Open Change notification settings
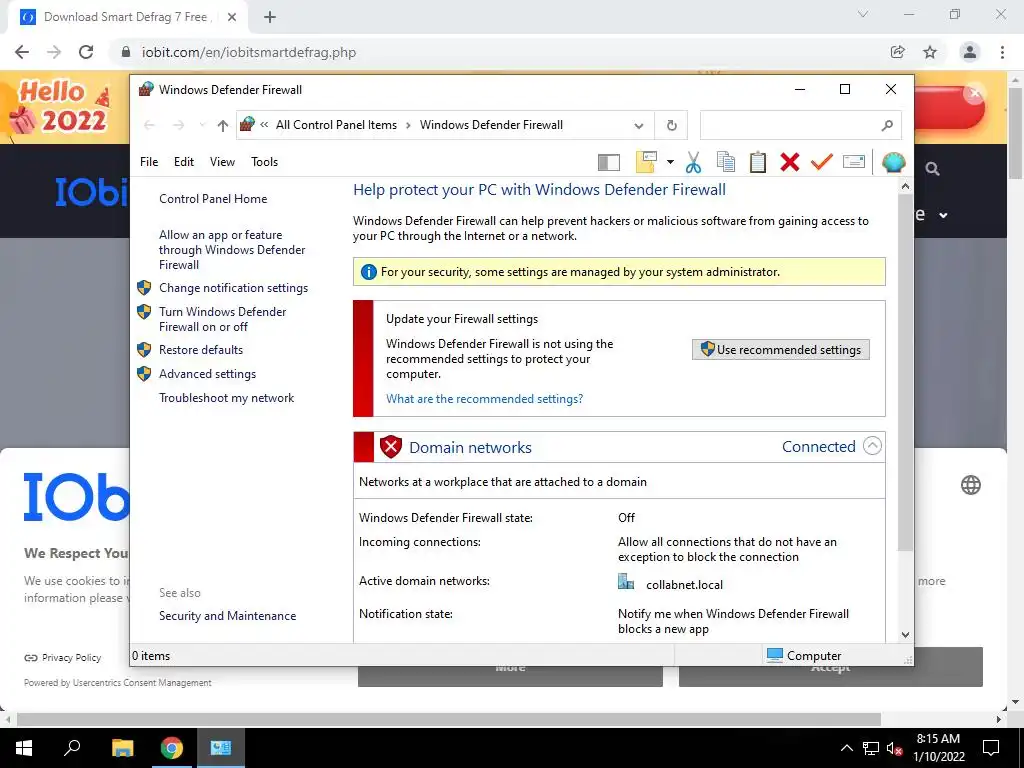Viewport: 1024px width, 768px height. click(233, 288)
